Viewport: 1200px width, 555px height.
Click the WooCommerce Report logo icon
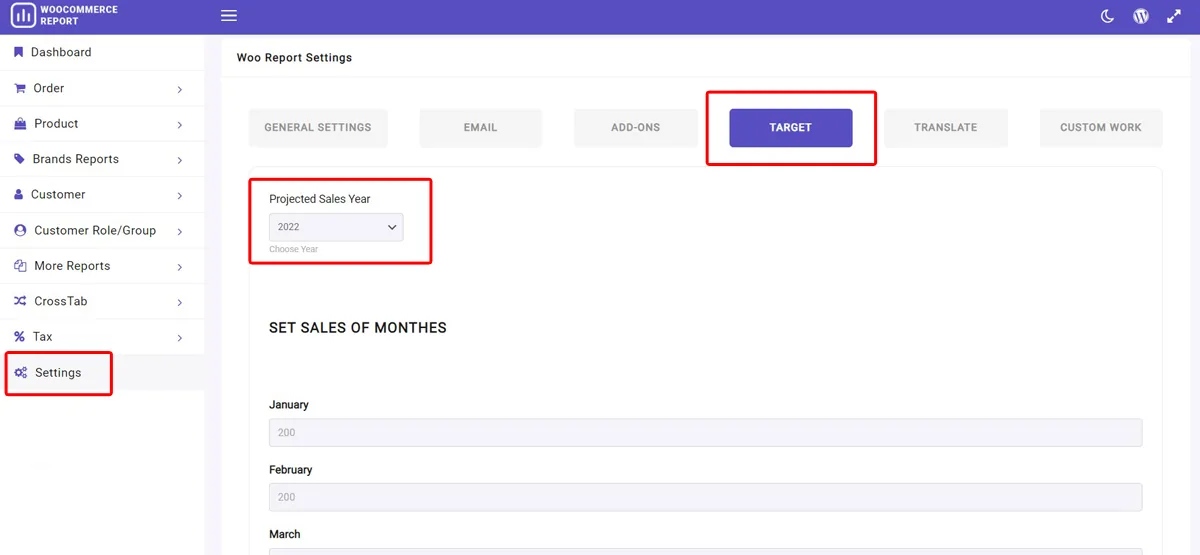(22, 15)
